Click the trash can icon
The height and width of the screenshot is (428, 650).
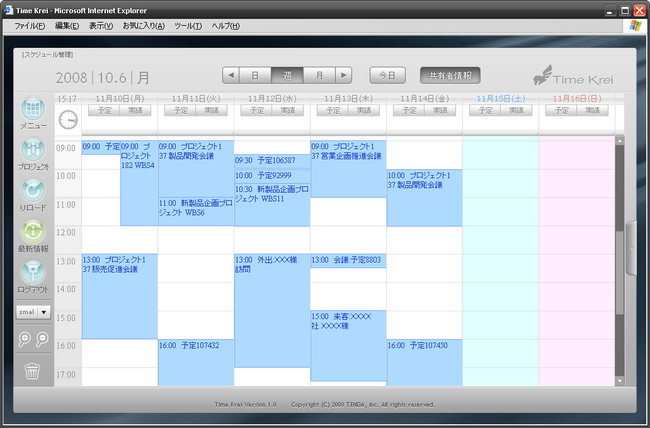pyautogui.click(x=32, y=371)
